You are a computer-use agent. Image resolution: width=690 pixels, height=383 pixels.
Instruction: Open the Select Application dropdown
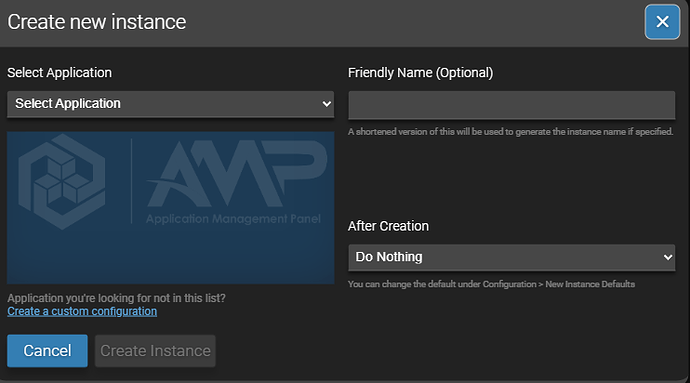[170, 104]
